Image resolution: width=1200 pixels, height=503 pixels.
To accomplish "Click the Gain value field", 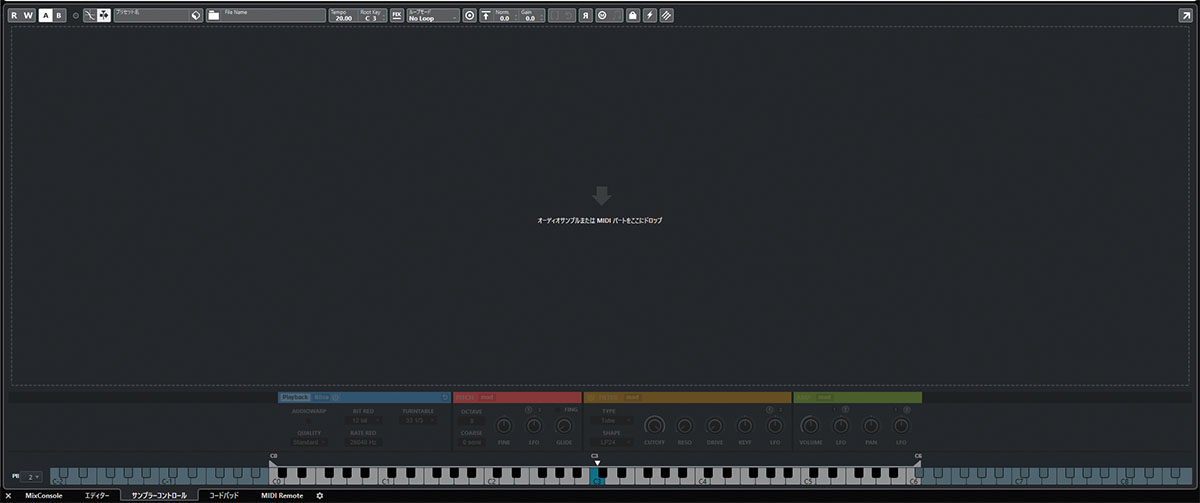I will coord(532,18).
